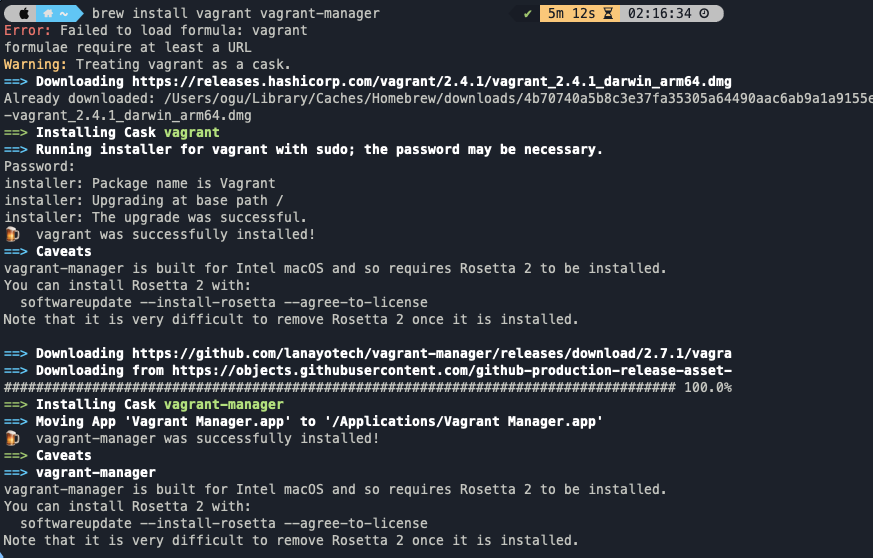
Task: Click first 'softwareupdate --install-rosetta' command
Action: point(224,302)
